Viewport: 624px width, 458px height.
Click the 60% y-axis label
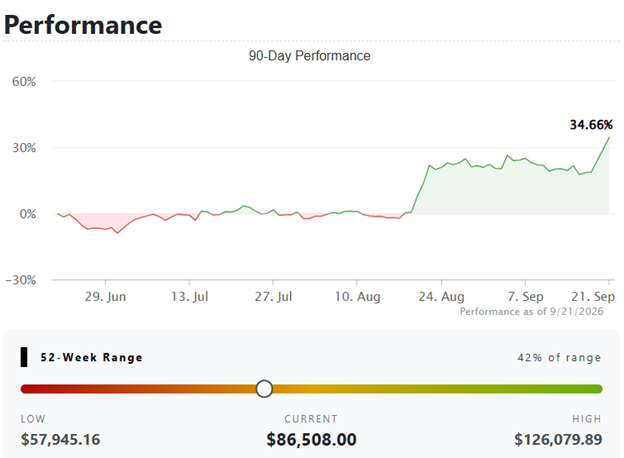[24, 82]
